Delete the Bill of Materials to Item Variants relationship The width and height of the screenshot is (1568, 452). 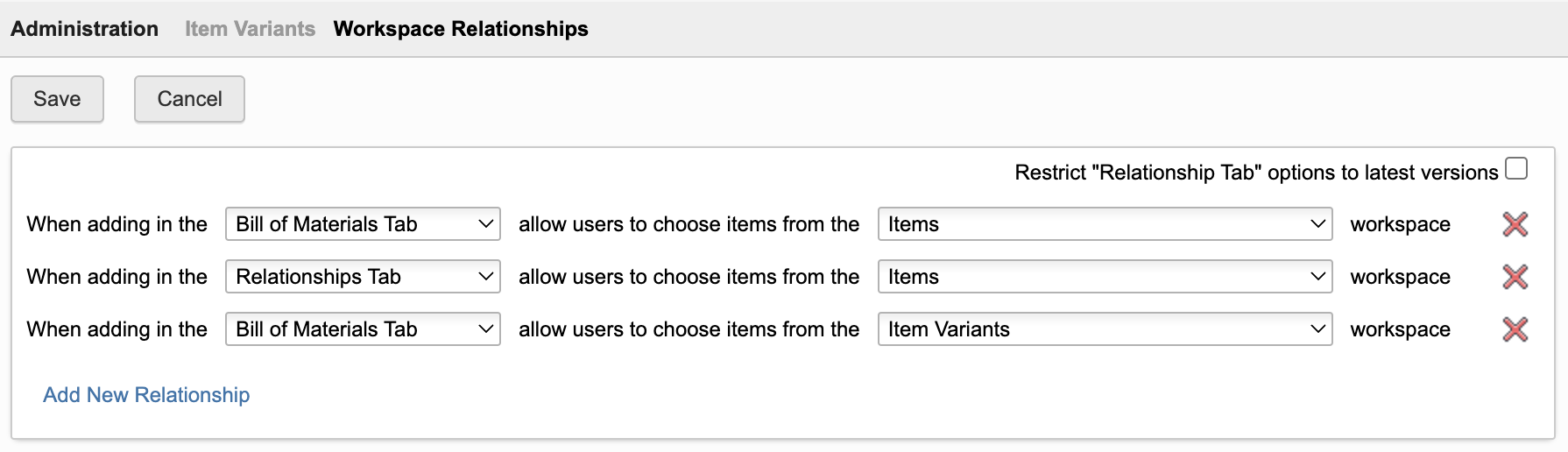point(1515,329)
